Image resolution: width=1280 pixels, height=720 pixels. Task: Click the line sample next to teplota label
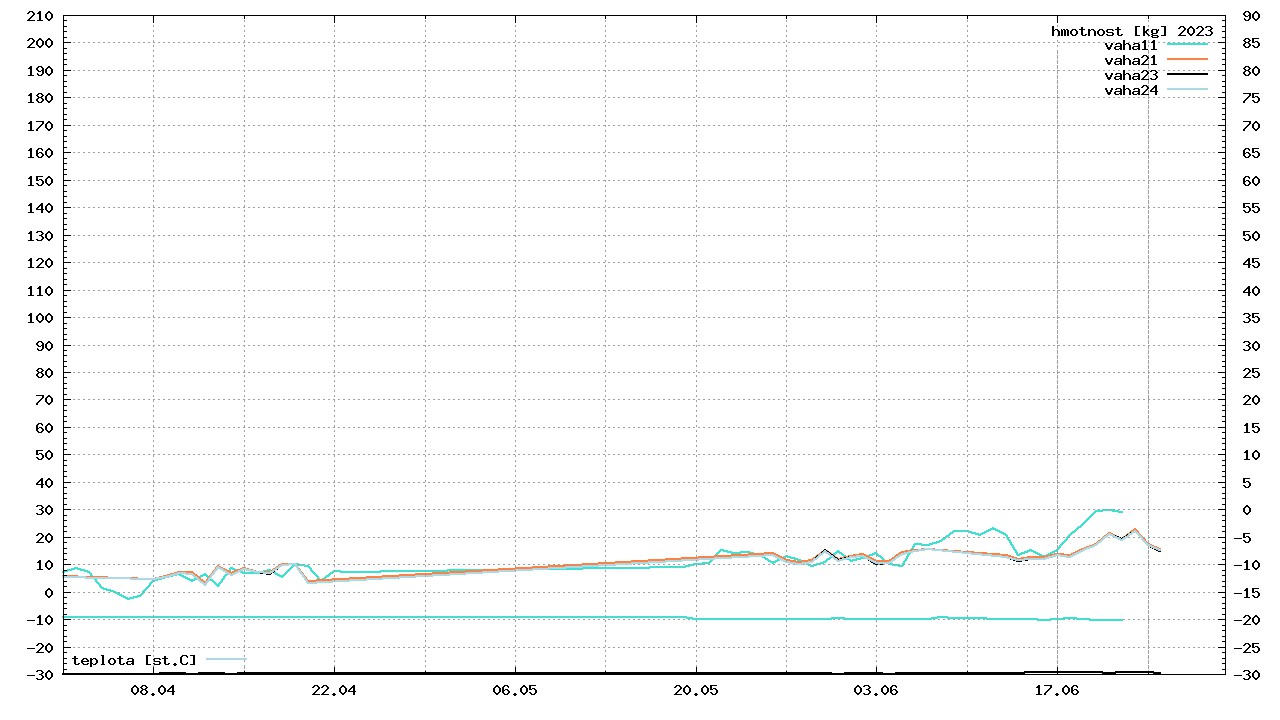click(226, 660)
